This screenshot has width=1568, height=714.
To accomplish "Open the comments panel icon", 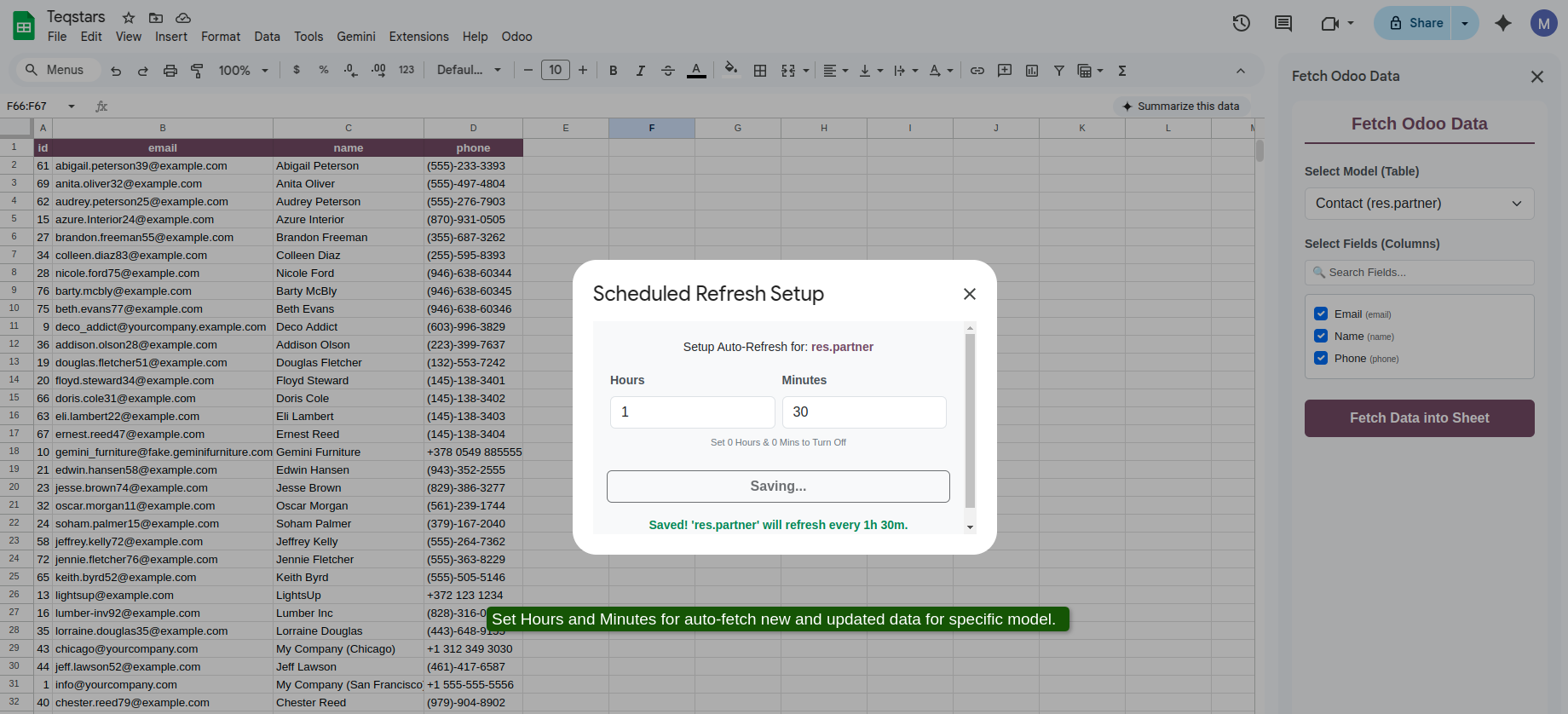I will pos(1283,23).
